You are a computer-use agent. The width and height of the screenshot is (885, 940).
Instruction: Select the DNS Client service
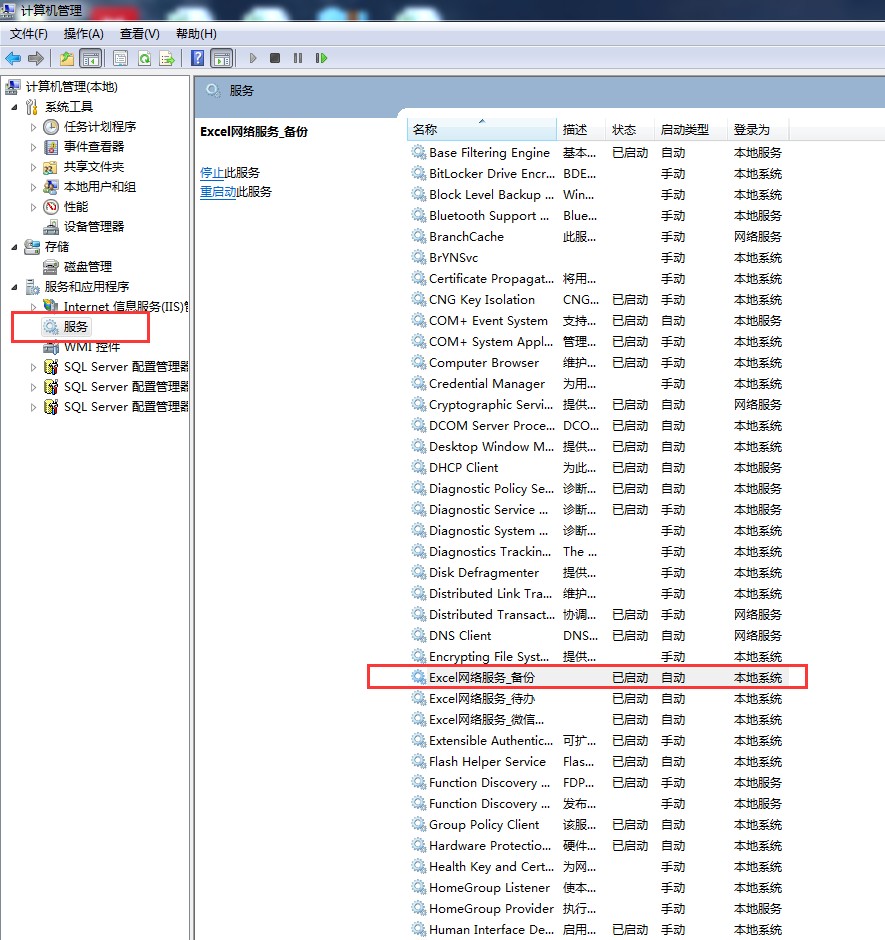pyautogui.click(x=598, y=635)
